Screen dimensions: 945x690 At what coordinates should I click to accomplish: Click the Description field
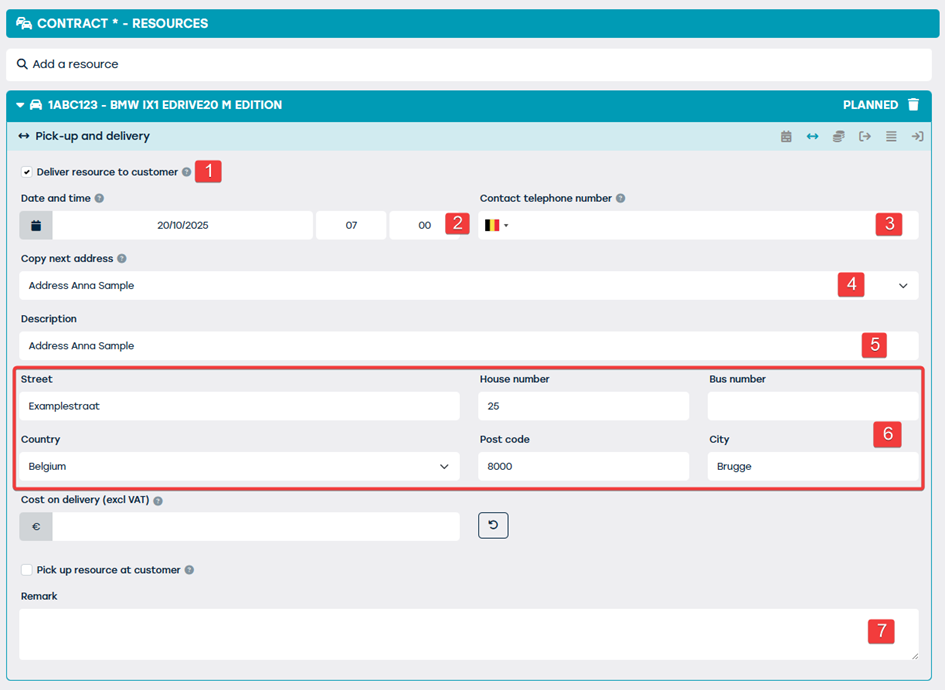pos(469,346)
